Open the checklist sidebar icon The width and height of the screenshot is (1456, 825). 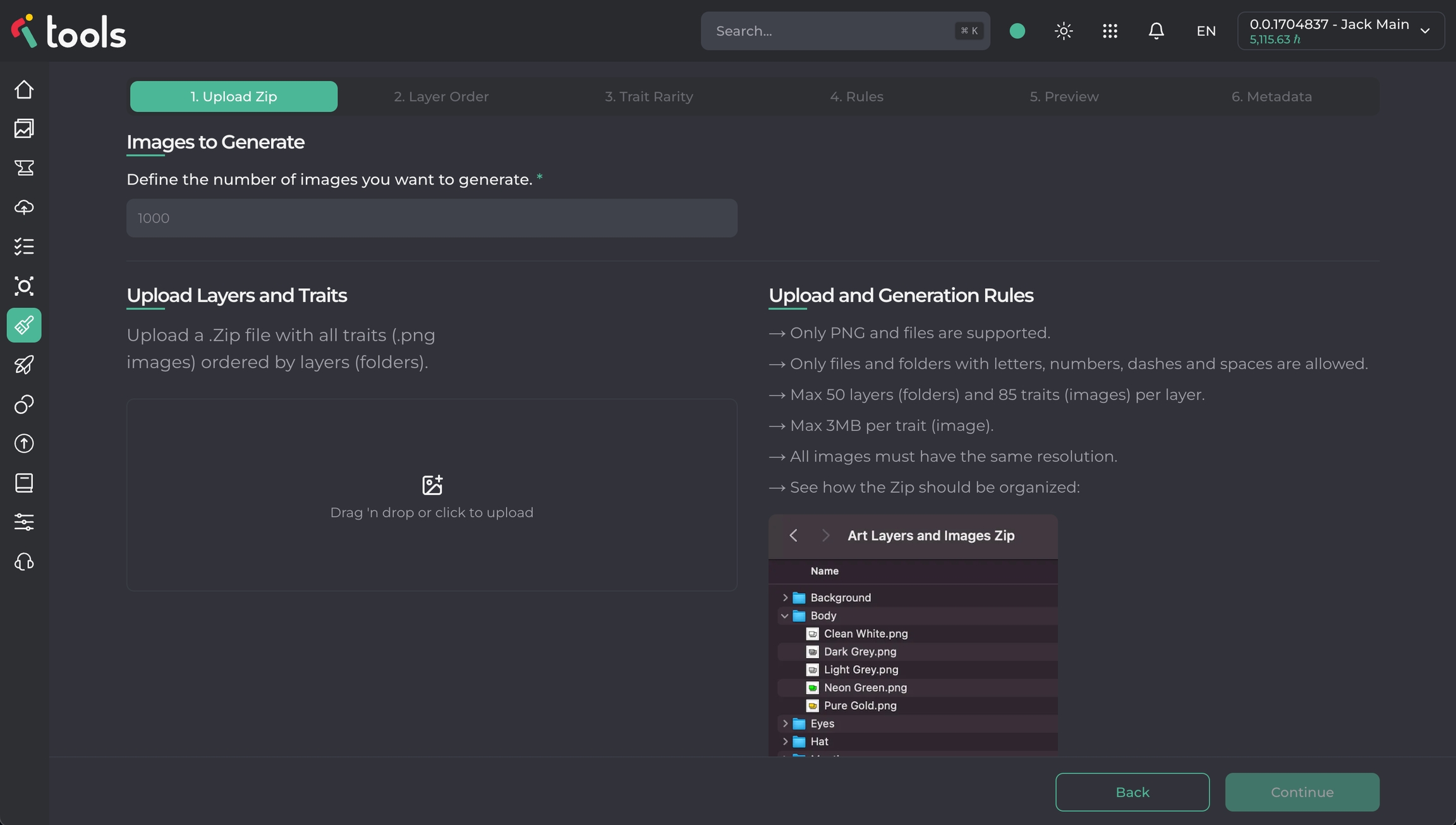(24, 247)
